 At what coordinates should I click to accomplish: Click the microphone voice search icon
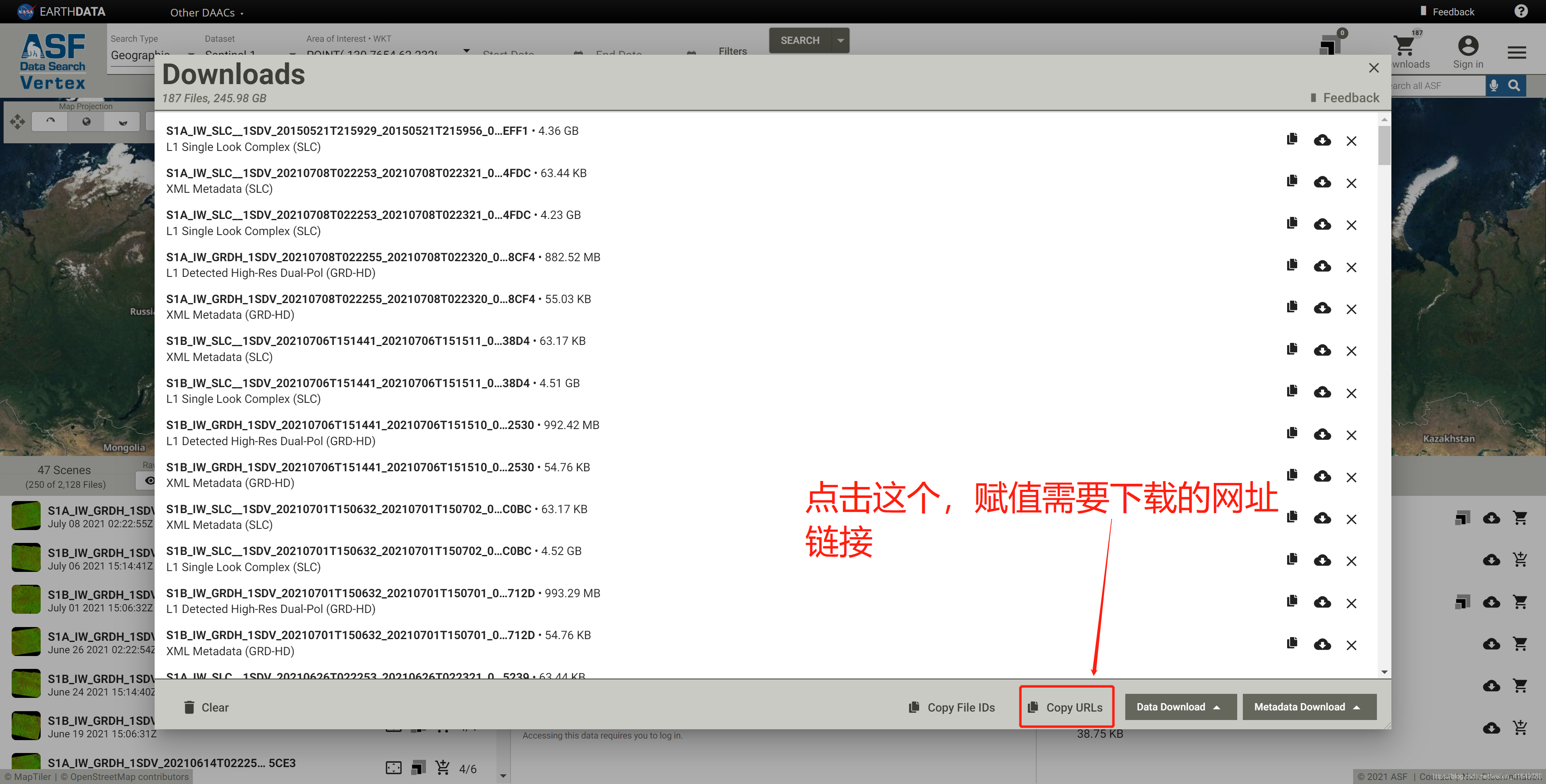[x=1494, y=86]
